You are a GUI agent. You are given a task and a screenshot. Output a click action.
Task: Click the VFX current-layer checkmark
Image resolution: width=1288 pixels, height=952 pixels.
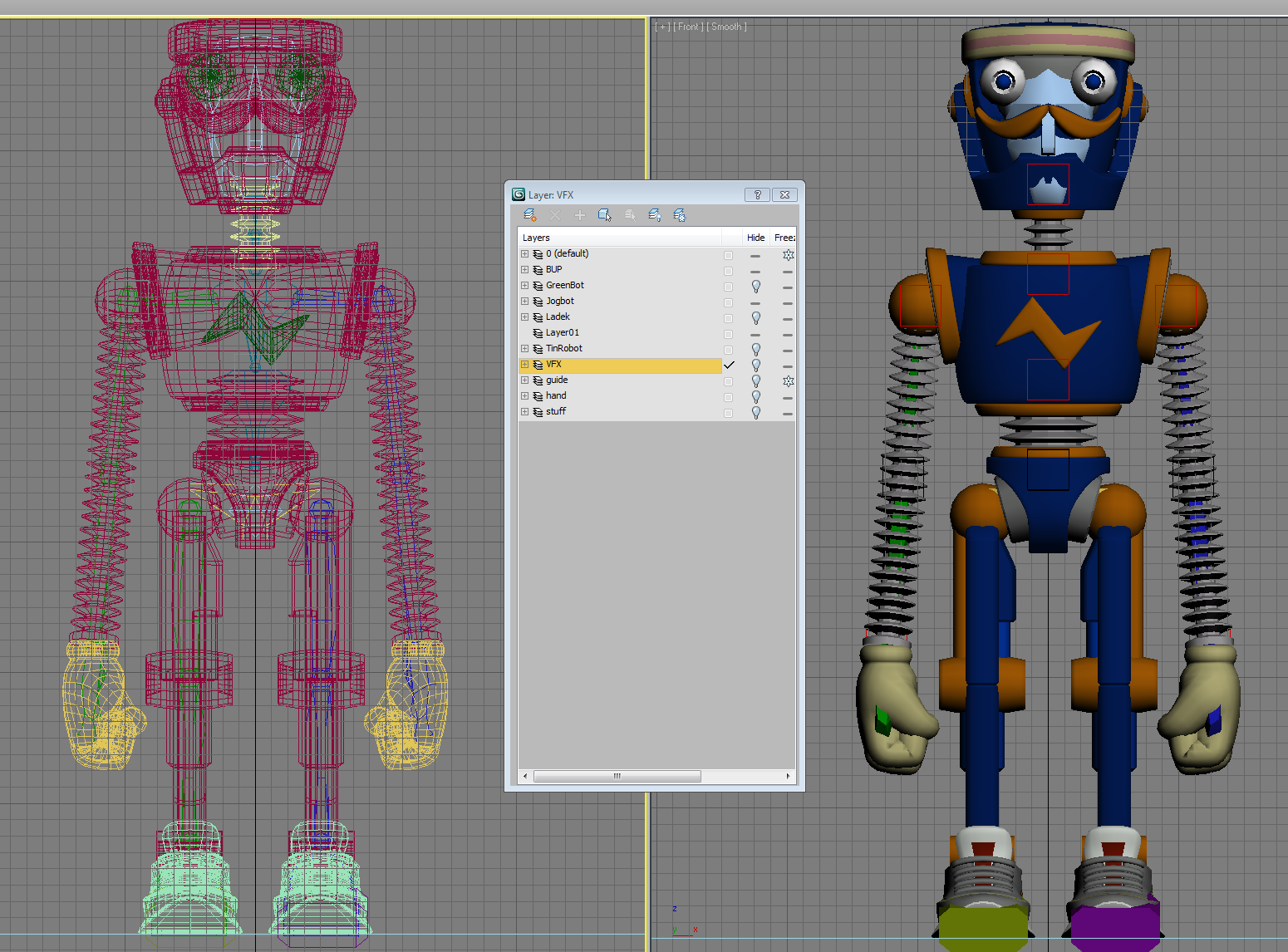[x=729, y=365]
